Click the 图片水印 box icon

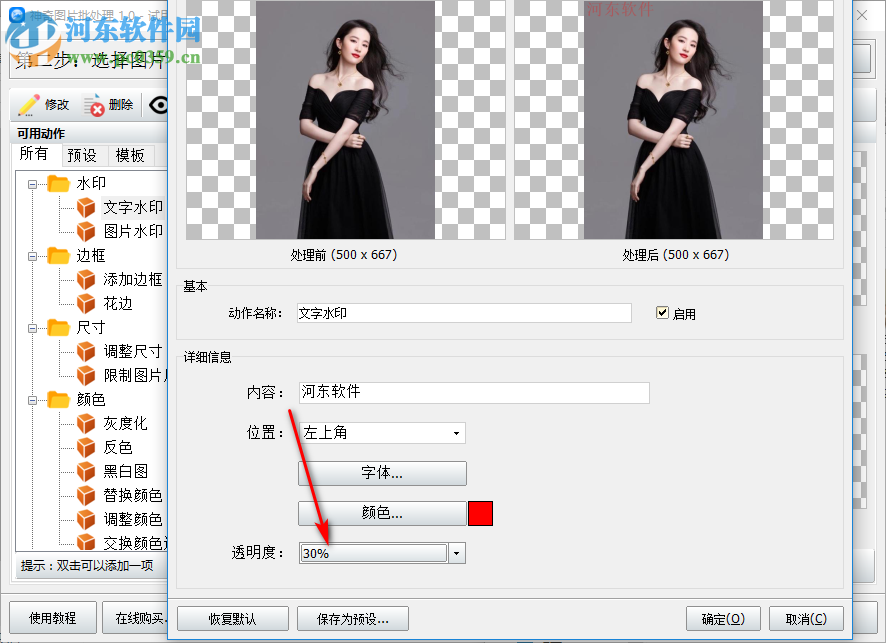[x=86, y=231]
